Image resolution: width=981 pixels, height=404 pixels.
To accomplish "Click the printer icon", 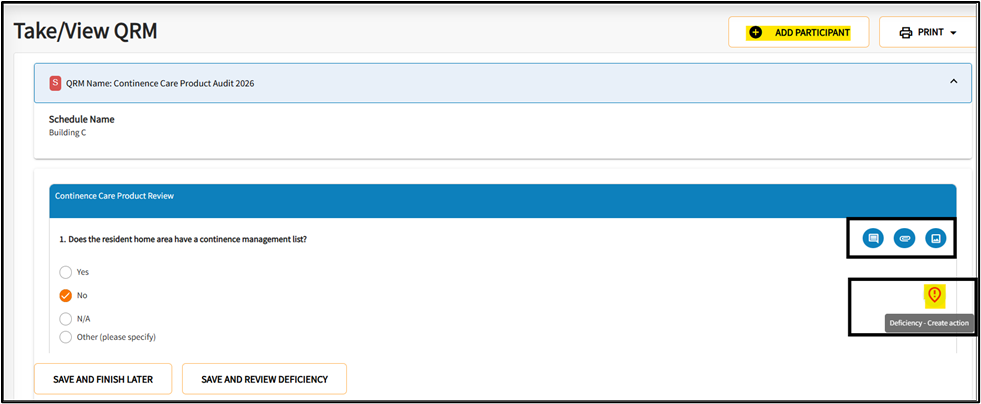I will pos(906,32).
